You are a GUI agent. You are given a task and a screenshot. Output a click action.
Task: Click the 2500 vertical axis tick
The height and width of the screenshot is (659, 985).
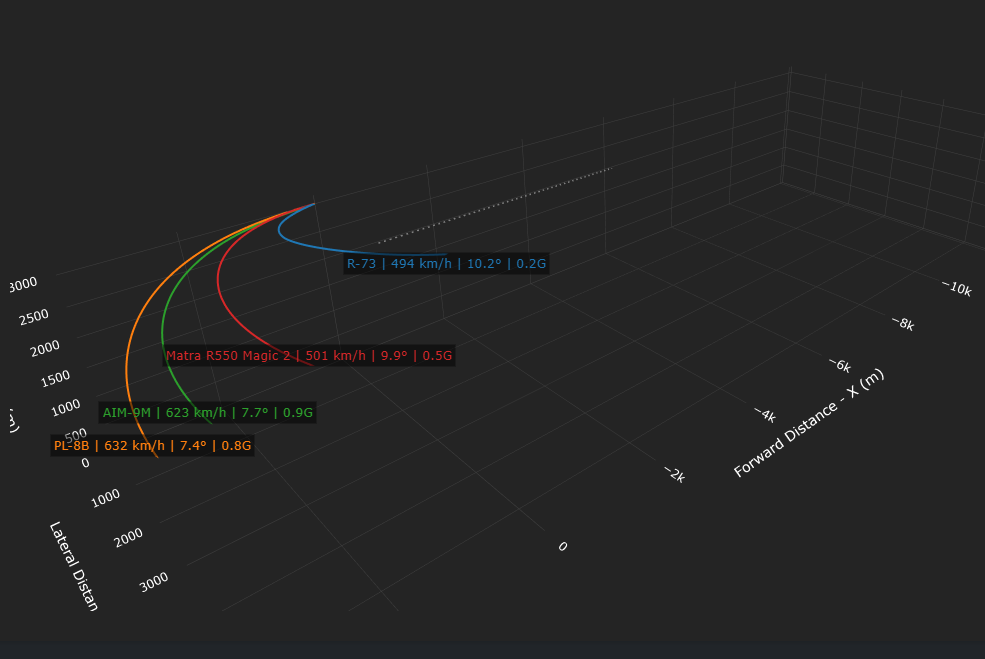(x=34, y=317)
